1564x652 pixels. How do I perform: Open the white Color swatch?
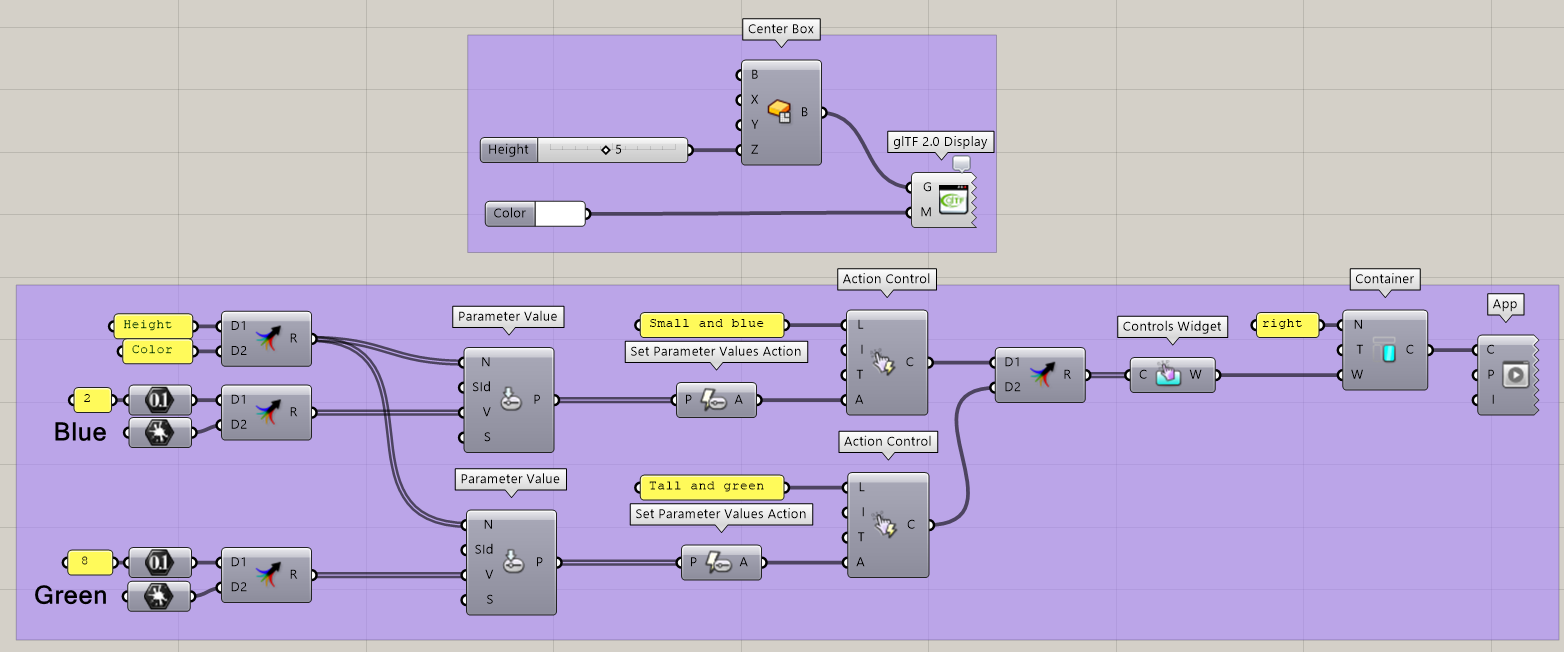(x=560, y=213)
